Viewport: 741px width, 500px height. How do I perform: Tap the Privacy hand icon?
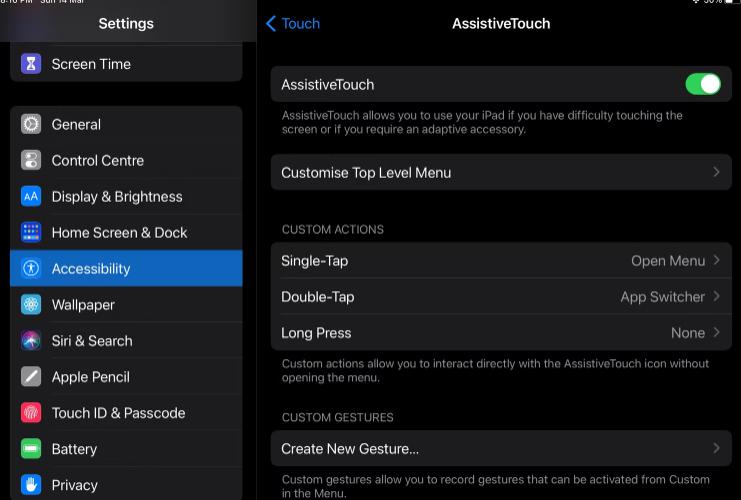coord(31,484)
